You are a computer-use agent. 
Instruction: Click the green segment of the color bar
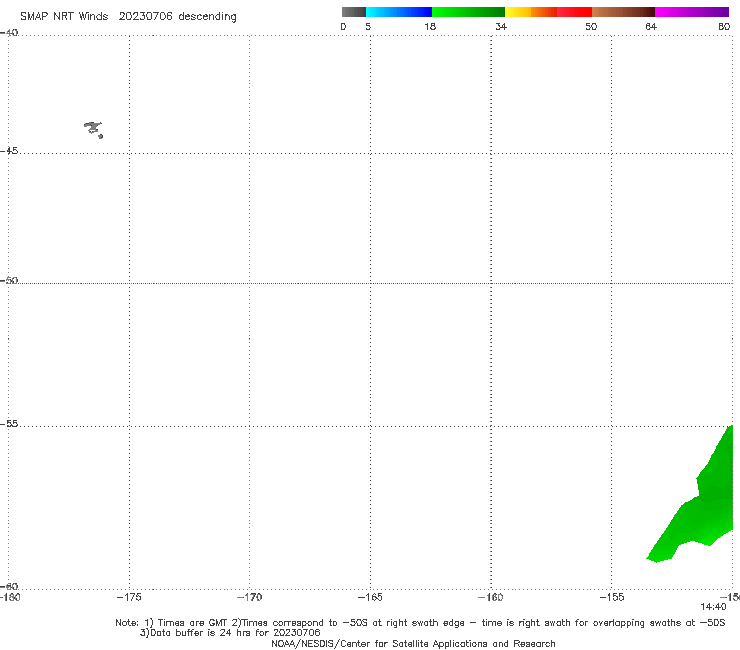(x=469, y=12)
